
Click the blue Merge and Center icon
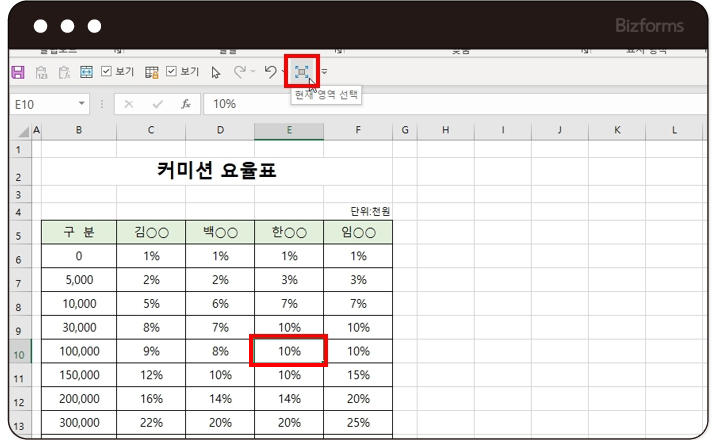tap(86, 72)
